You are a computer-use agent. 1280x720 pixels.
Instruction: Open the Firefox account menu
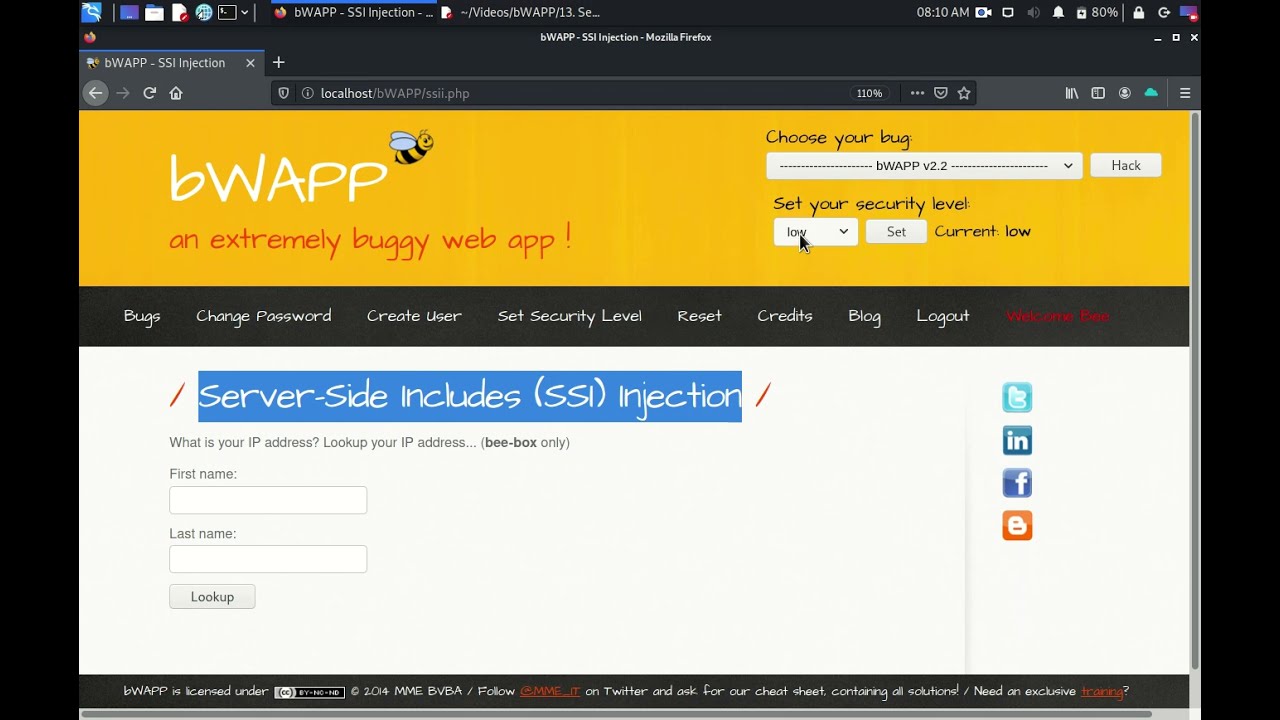tap(1125, 93)
